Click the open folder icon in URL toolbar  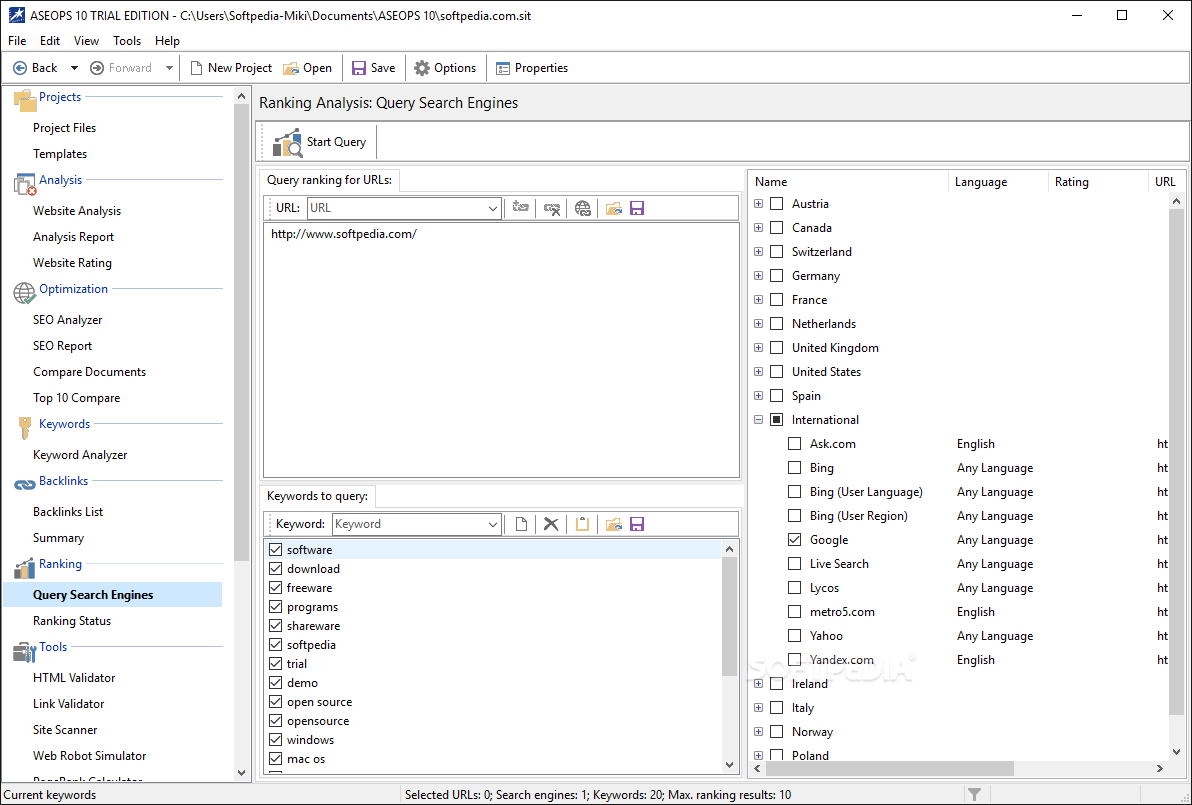pyautogui.click(x=613, y=208)
